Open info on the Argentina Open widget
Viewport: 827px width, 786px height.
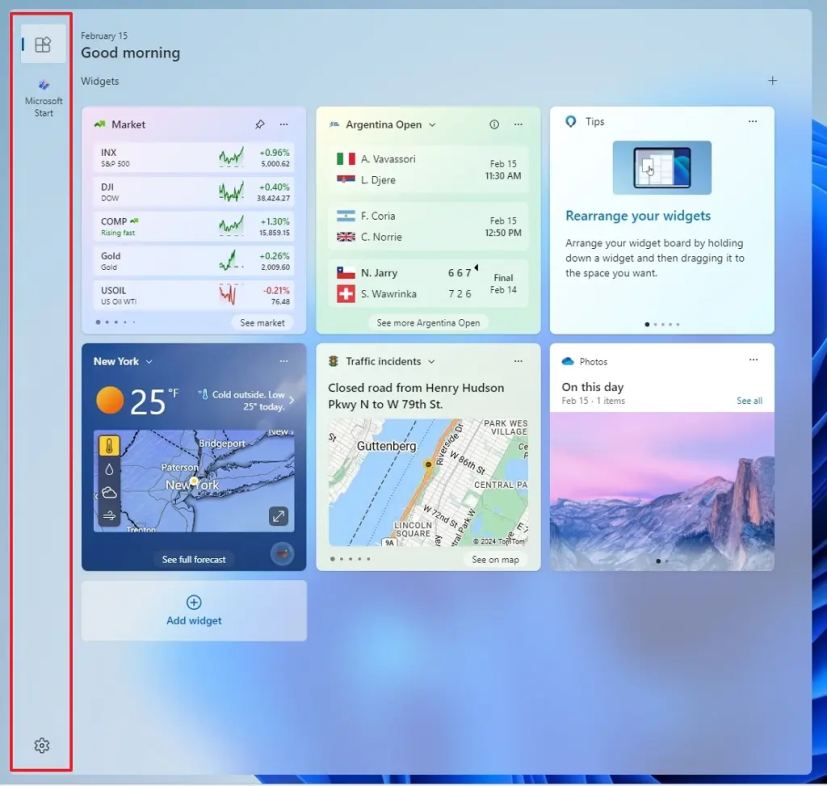[492, 124]
